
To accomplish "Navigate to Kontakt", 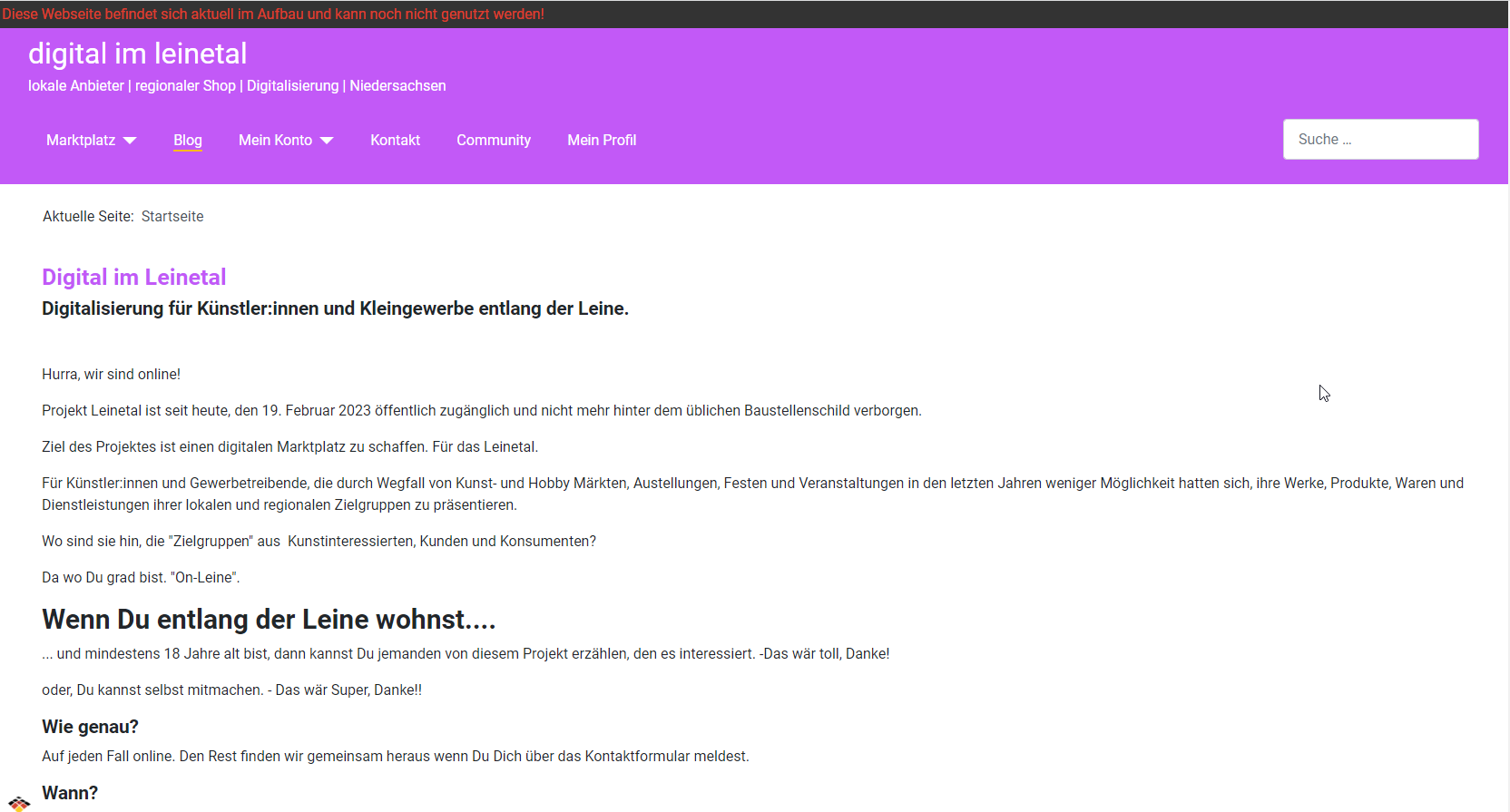I will (x=395, y=140).
